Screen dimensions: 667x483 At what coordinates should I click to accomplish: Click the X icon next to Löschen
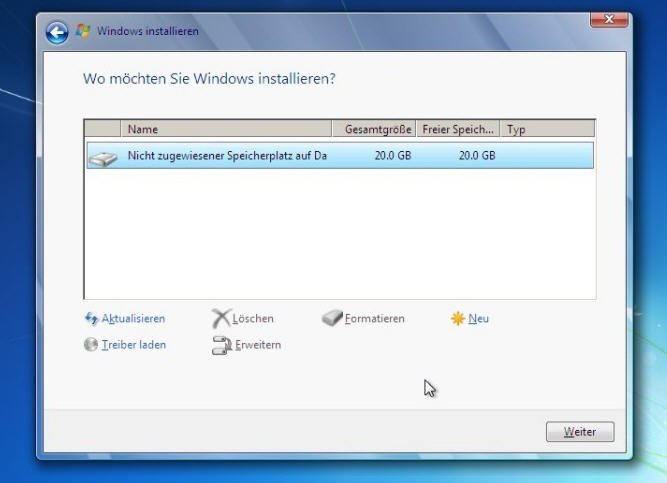(x=221, y=318)
